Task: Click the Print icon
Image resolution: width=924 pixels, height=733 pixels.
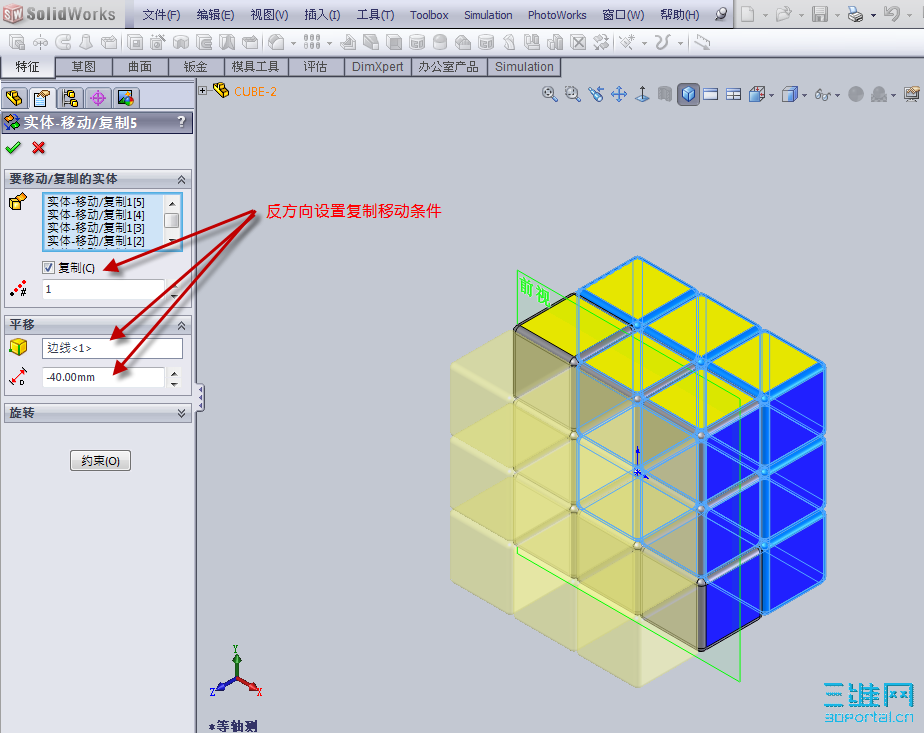Action: click(x=855, y=14)
